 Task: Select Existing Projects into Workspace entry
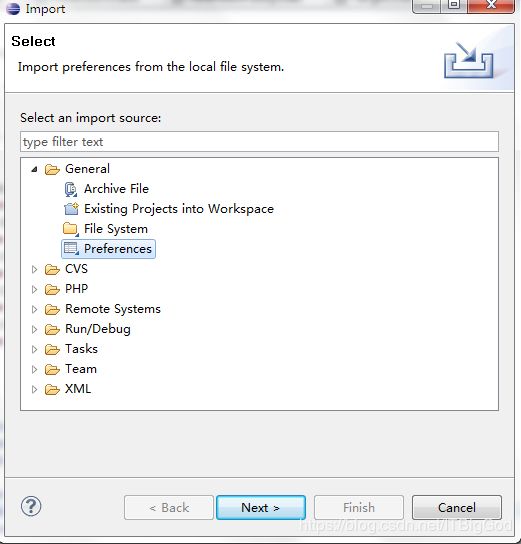point(179,209)
